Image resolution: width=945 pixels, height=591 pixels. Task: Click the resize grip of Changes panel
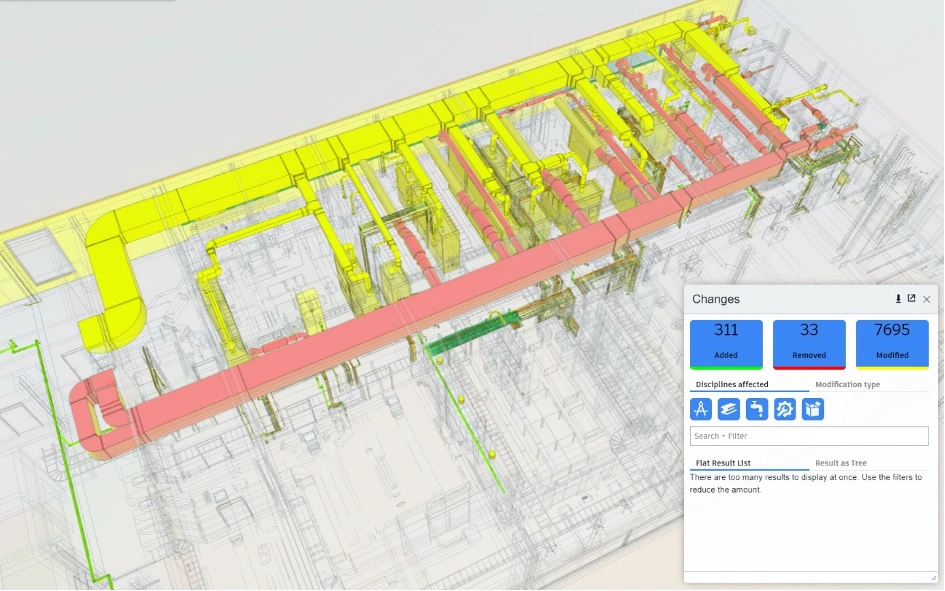click(x=933, y=578)
